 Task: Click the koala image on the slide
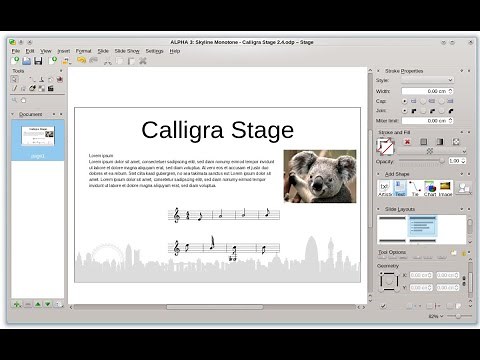point(320,176)
